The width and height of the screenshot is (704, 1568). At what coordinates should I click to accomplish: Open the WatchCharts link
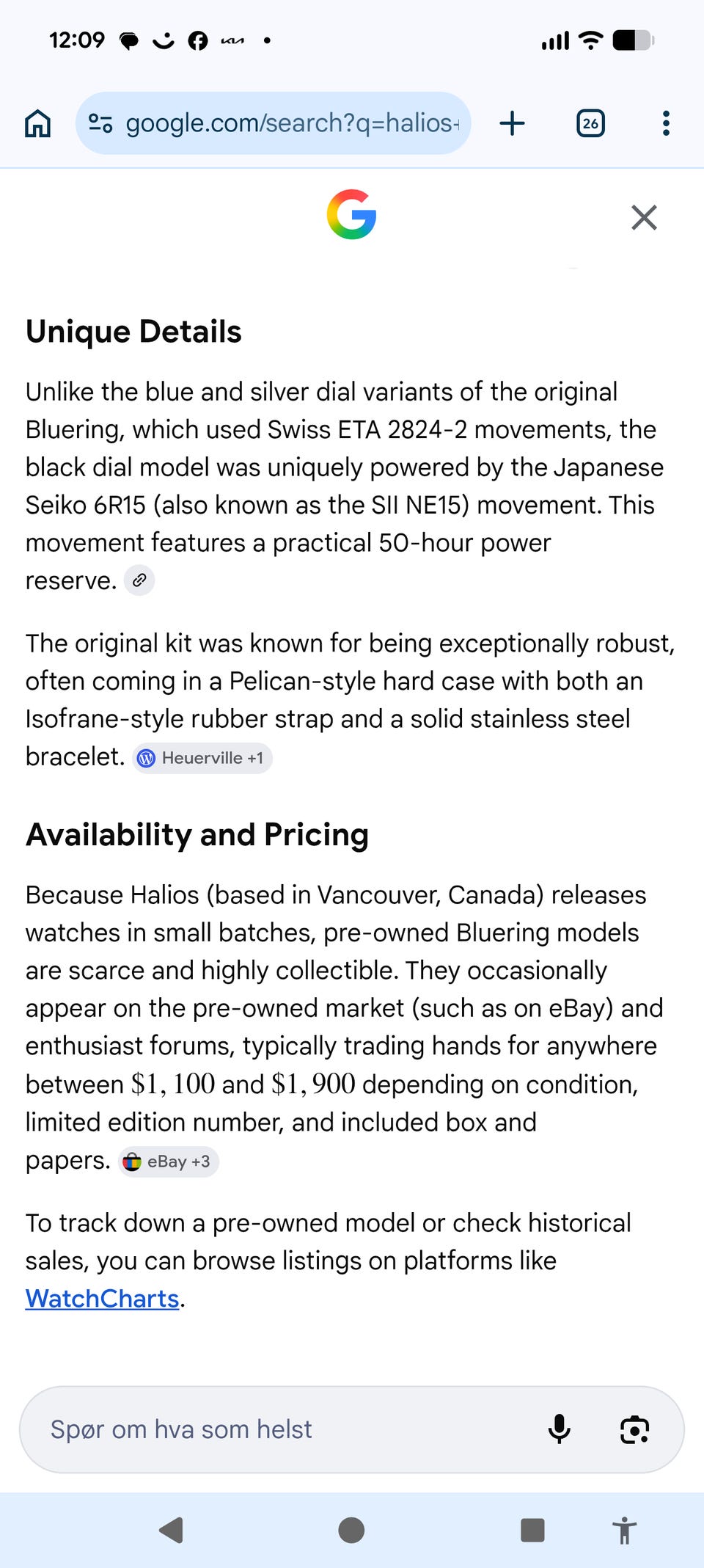(x=103, y=1299)
